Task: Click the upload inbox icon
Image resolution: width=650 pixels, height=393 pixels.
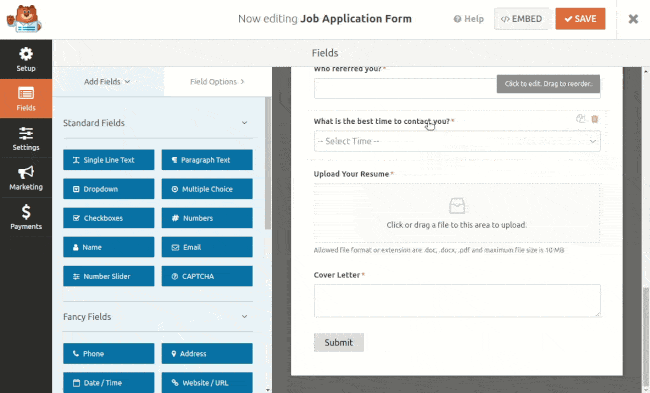Action: pyautogui.click(x=457, y=206)
